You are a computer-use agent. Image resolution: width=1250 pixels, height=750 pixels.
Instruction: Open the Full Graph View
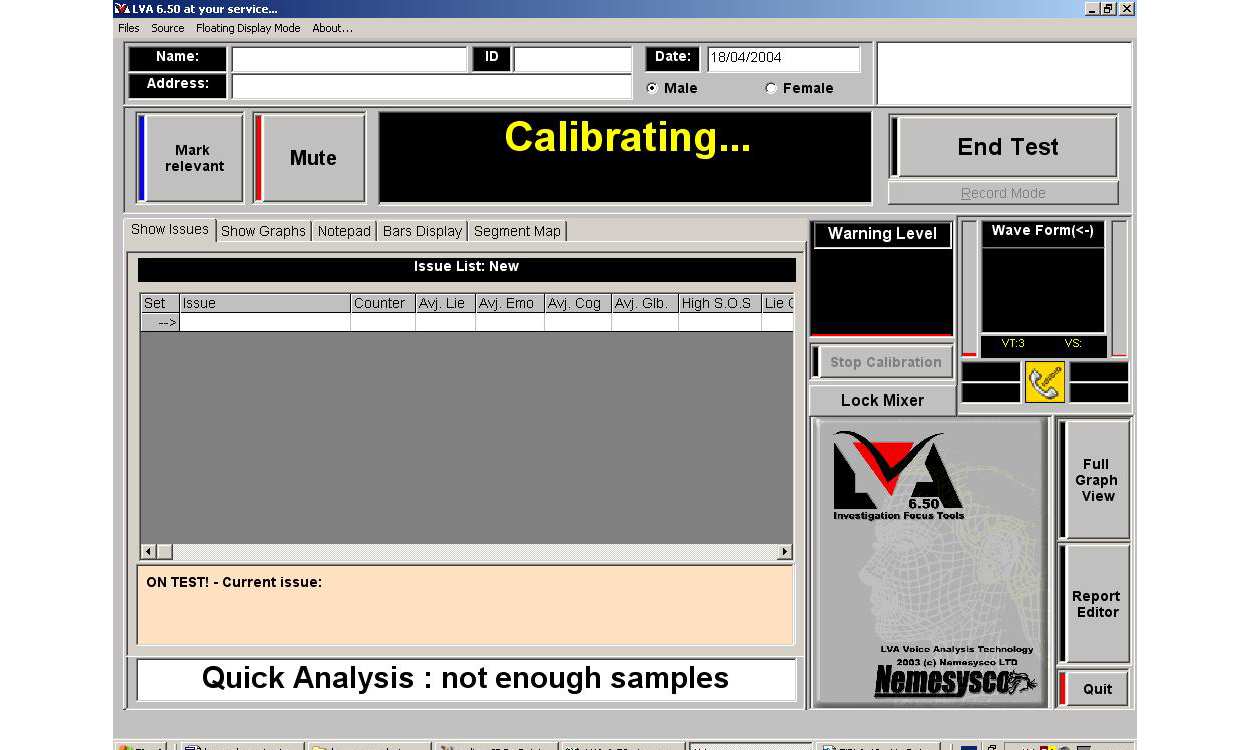tap(1096, 480)
